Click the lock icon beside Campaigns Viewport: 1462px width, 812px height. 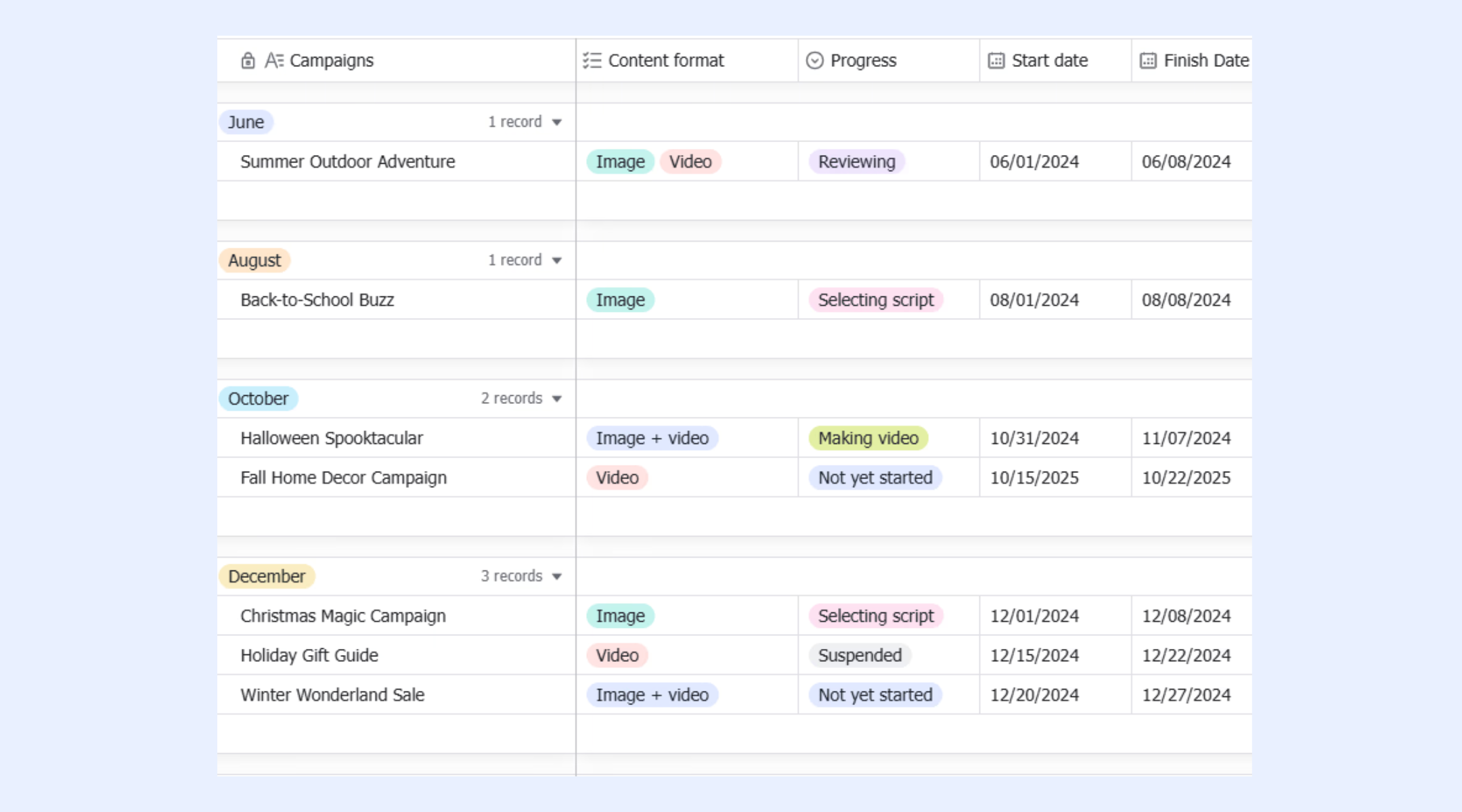[x=248, y=61]
